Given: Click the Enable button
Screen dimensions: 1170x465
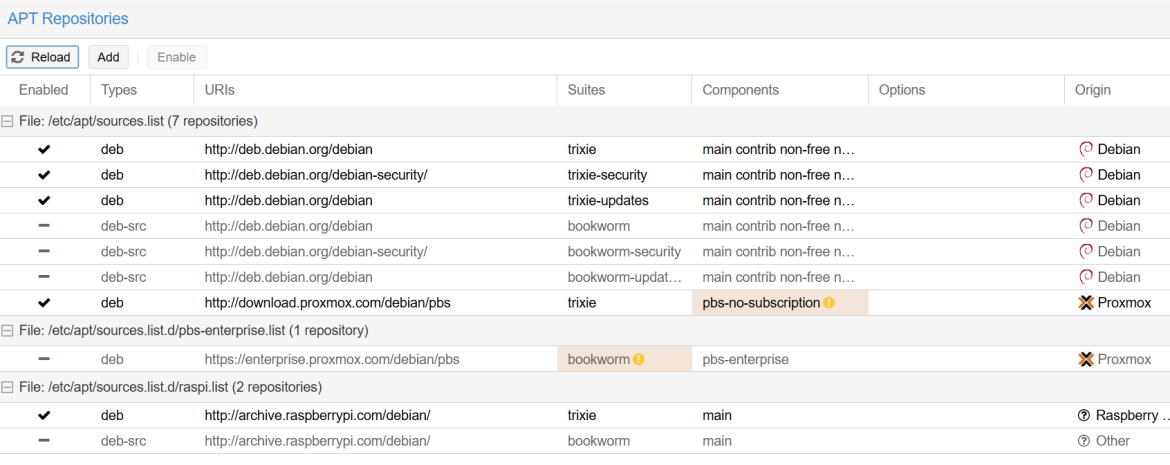Looking at the screenshot, I should (x=176, y=57).
